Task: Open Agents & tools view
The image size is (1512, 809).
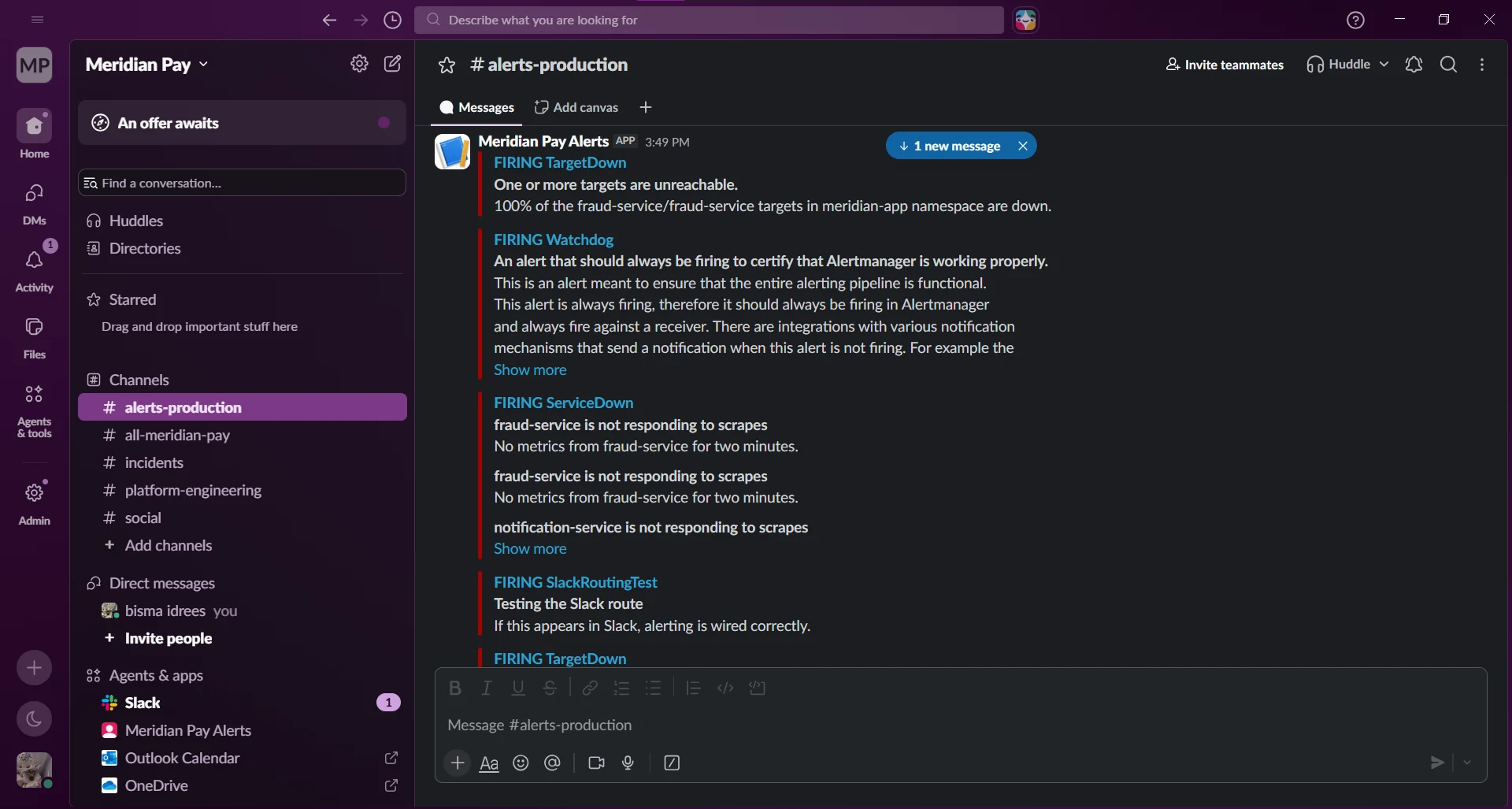Action: point(35,410)
